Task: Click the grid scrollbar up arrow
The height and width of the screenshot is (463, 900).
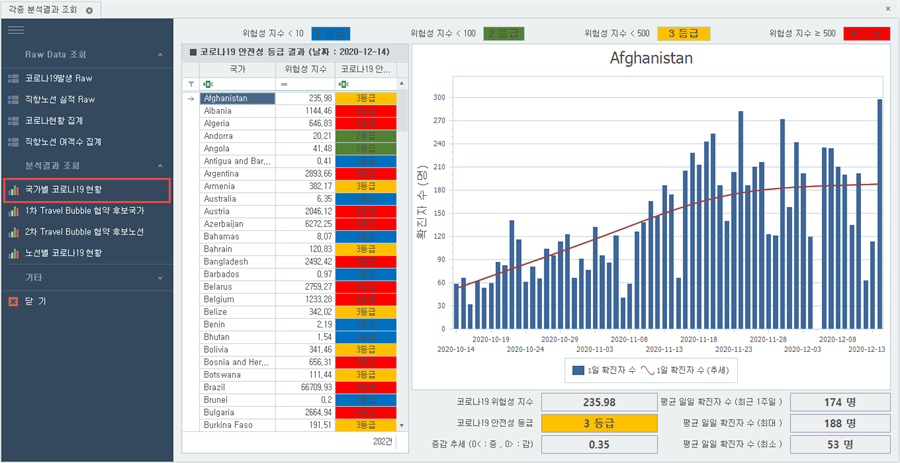Action: point(402,84)
